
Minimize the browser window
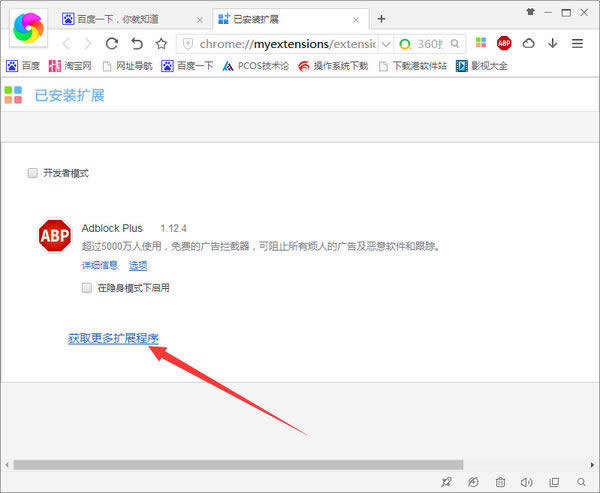coord(548,12)
